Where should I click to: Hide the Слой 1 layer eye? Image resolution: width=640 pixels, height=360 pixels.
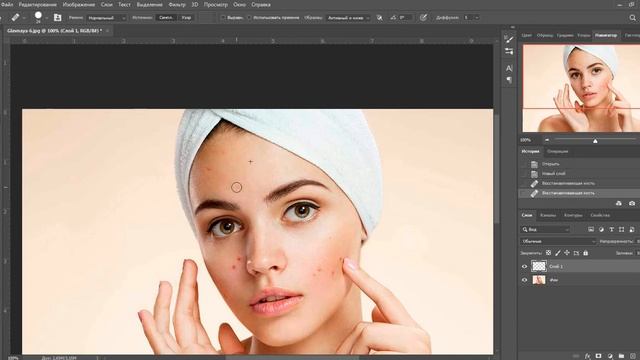(524, 267)
